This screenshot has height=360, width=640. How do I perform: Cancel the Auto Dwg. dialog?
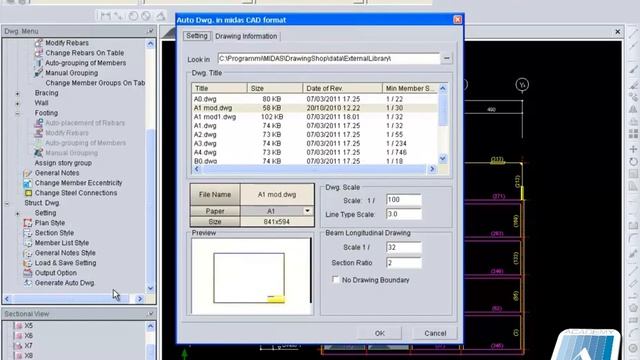[435, 333]
